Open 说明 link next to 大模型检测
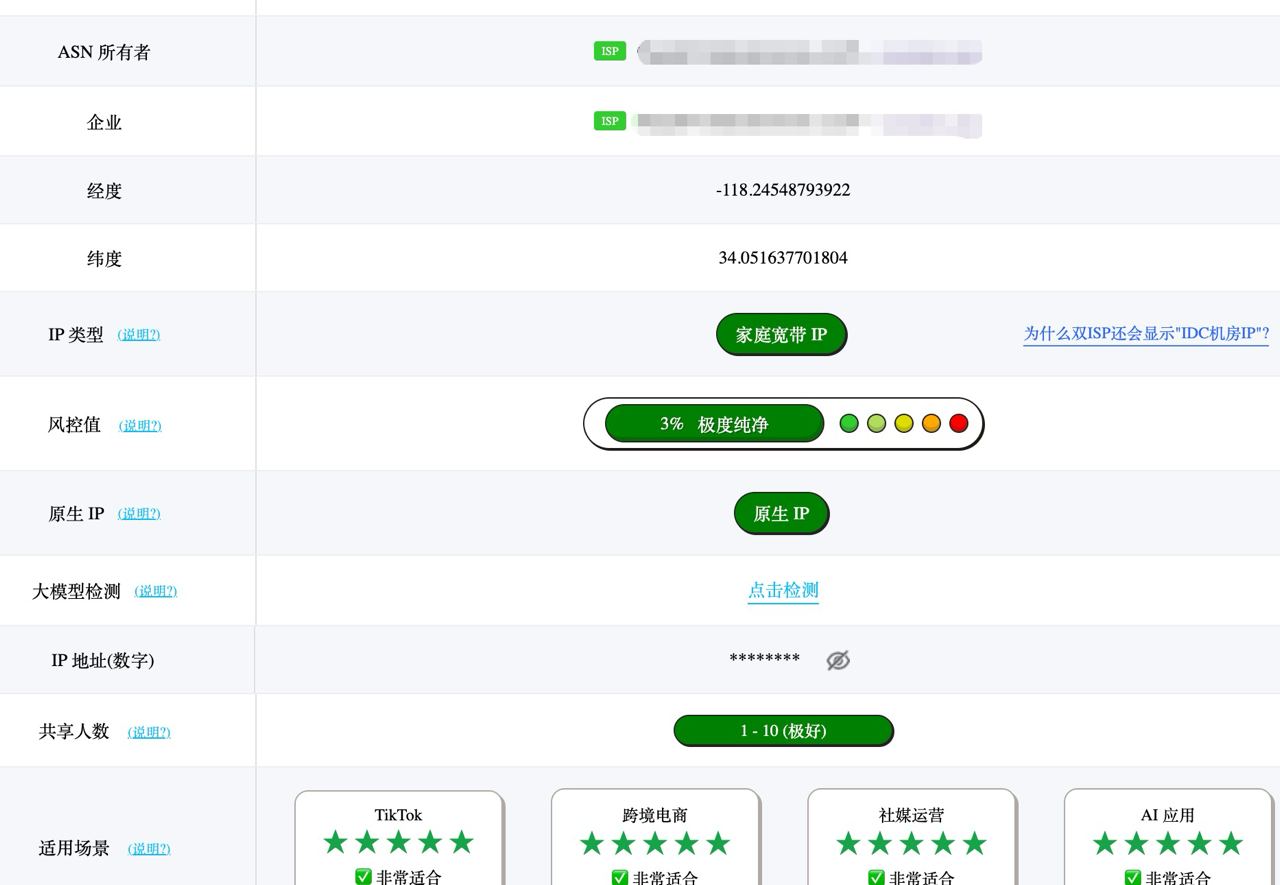Image resolution: width=1280 pixels, height=885 pixels. (156, 592)
